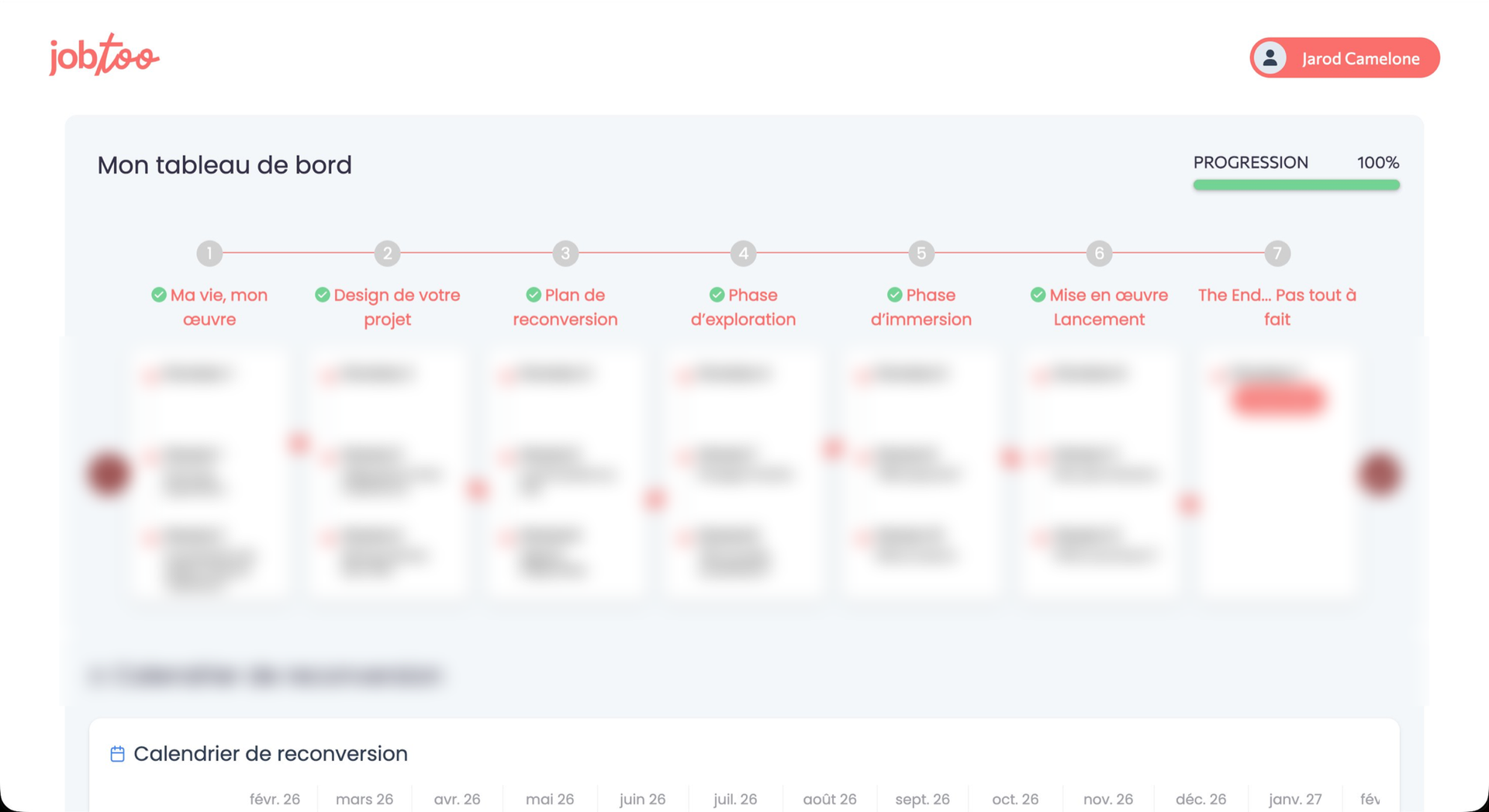Click green check beside 'Phase d'immersion'

click(895, 295)
